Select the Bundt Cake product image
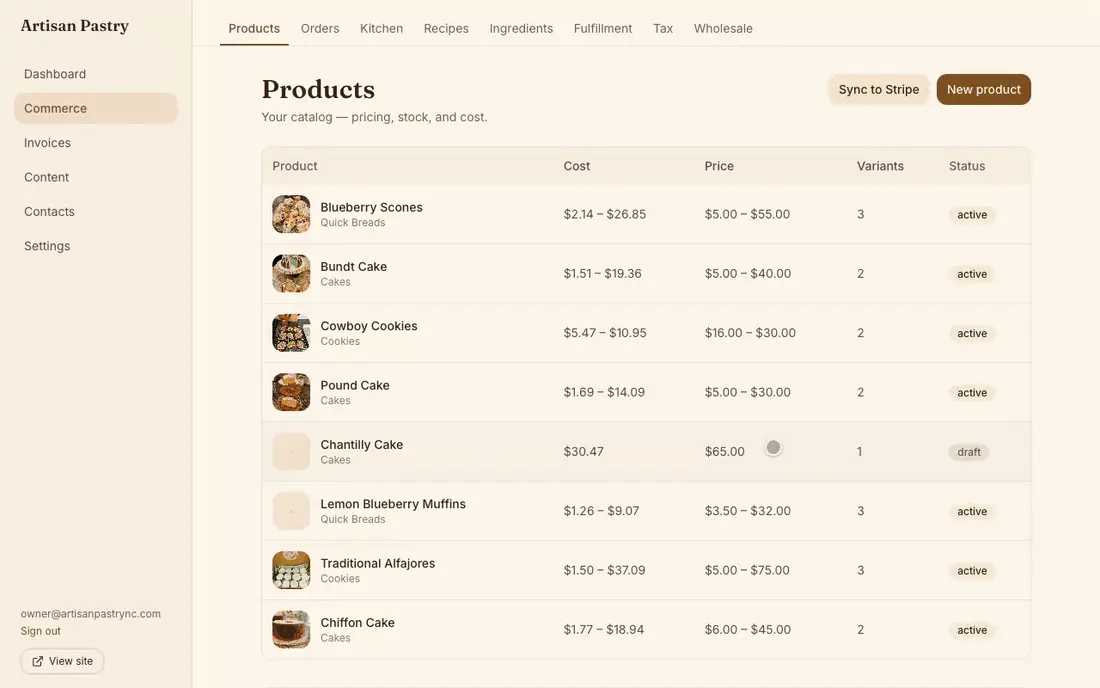The image size is (1100, 688). tap(291, 274)
